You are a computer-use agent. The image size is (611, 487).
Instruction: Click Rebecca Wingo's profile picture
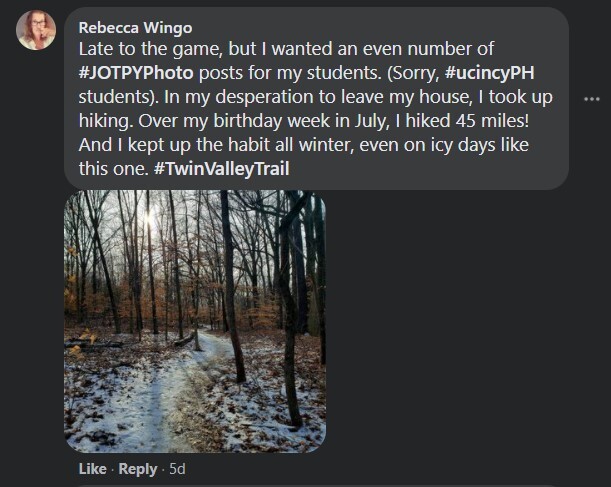click(35, 30)
